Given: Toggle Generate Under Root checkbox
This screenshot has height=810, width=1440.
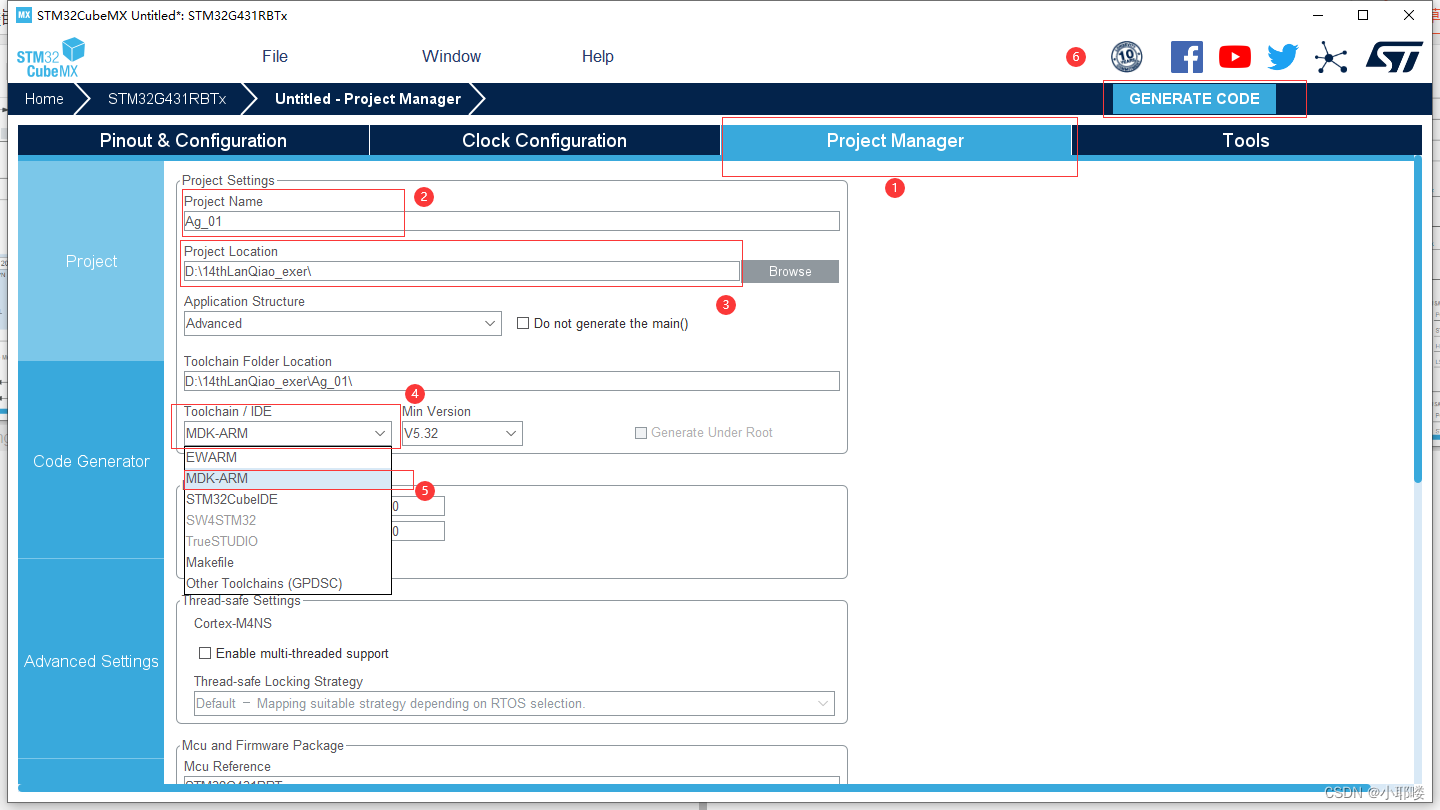Looking at the screenshot, I should pyautogui.click(x=642, y=433).
